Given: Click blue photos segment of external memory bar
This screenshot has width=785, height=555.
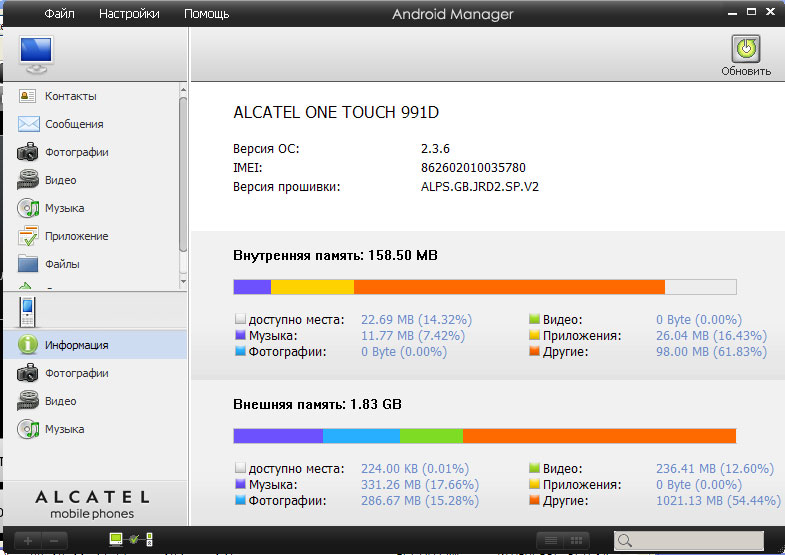Looking at the screenshot, I should tap(361, 436).
